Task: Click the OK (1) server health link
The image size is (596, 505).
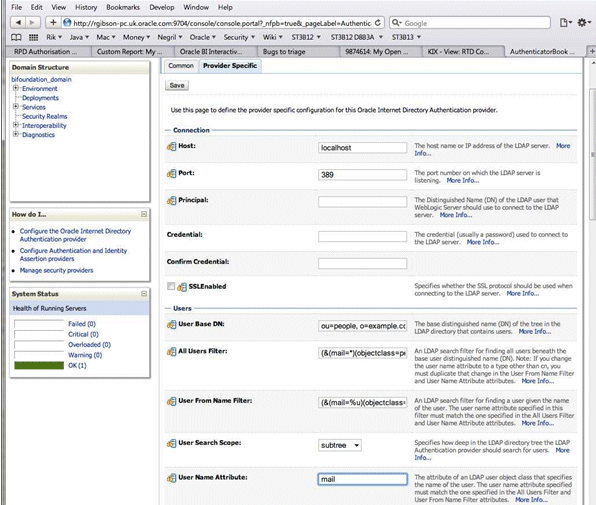Action: click(x=77, y=365)
